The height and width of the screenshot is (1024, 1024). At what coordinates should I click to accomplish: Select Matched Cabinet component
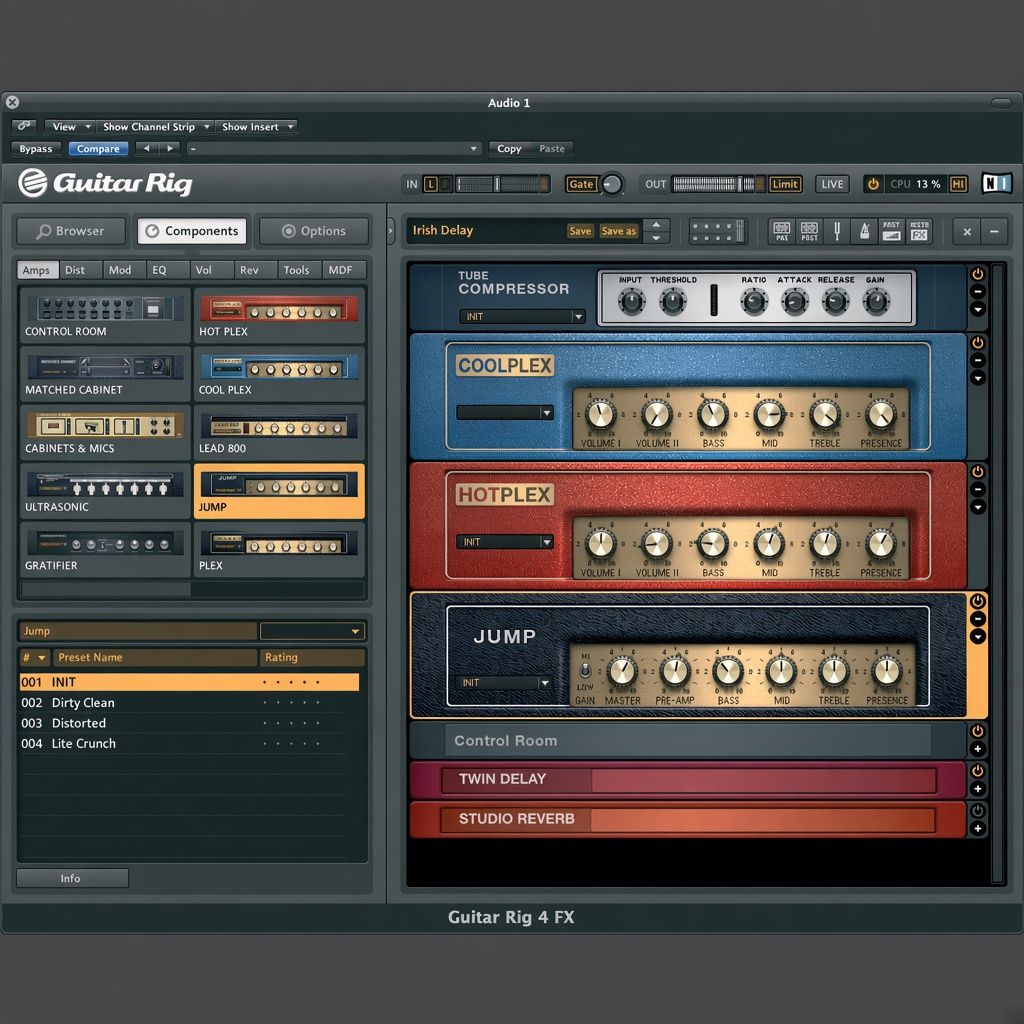point(104,374)
